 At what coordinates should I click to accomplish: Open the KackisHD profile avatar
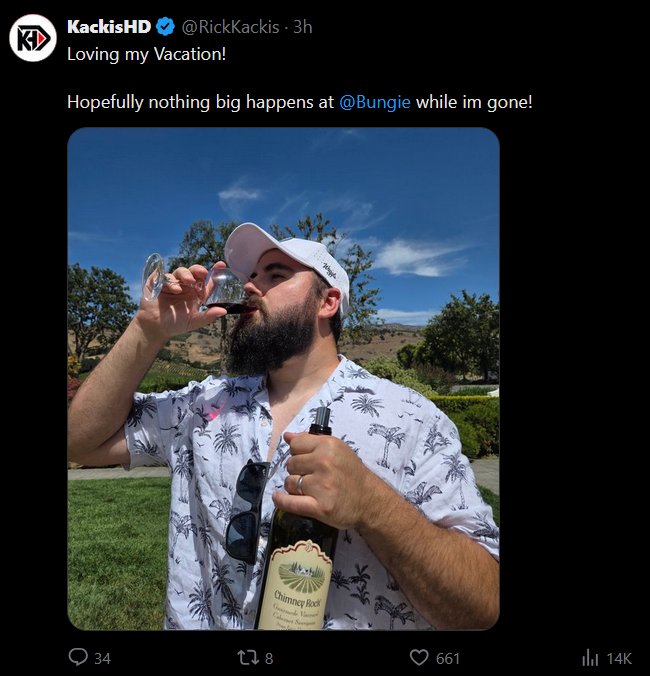pos(33,39)
